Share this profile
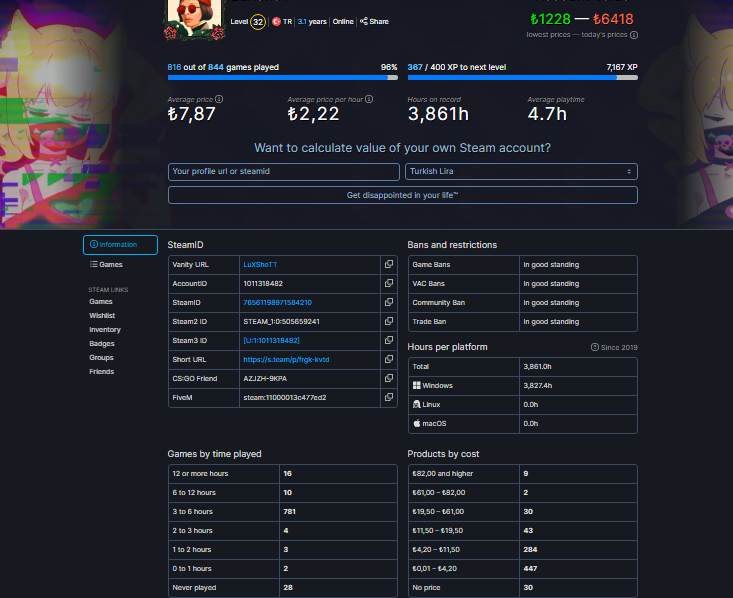 [374, 22]
